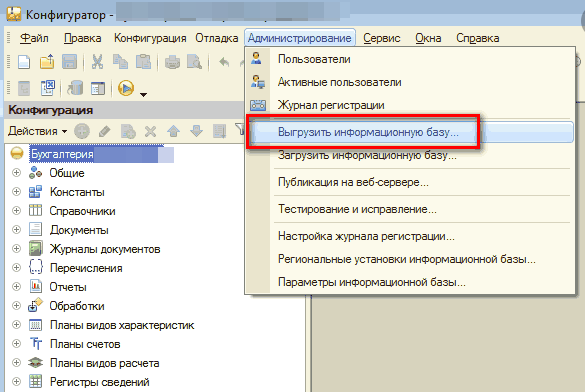This screenshot has height=392, width=585.
Task: Click the Copy toolbar icon
Action: pos(120,62)
